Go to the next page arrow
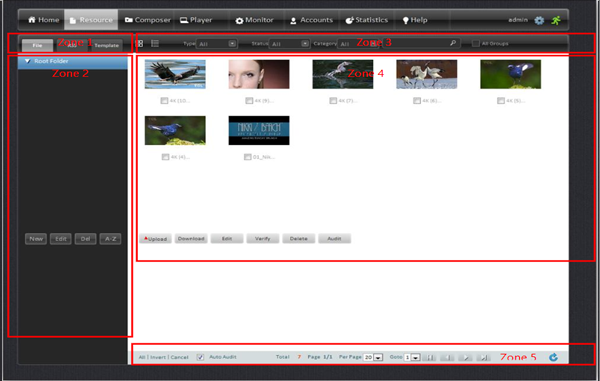 pyautogui.click(x=465, y=357)
